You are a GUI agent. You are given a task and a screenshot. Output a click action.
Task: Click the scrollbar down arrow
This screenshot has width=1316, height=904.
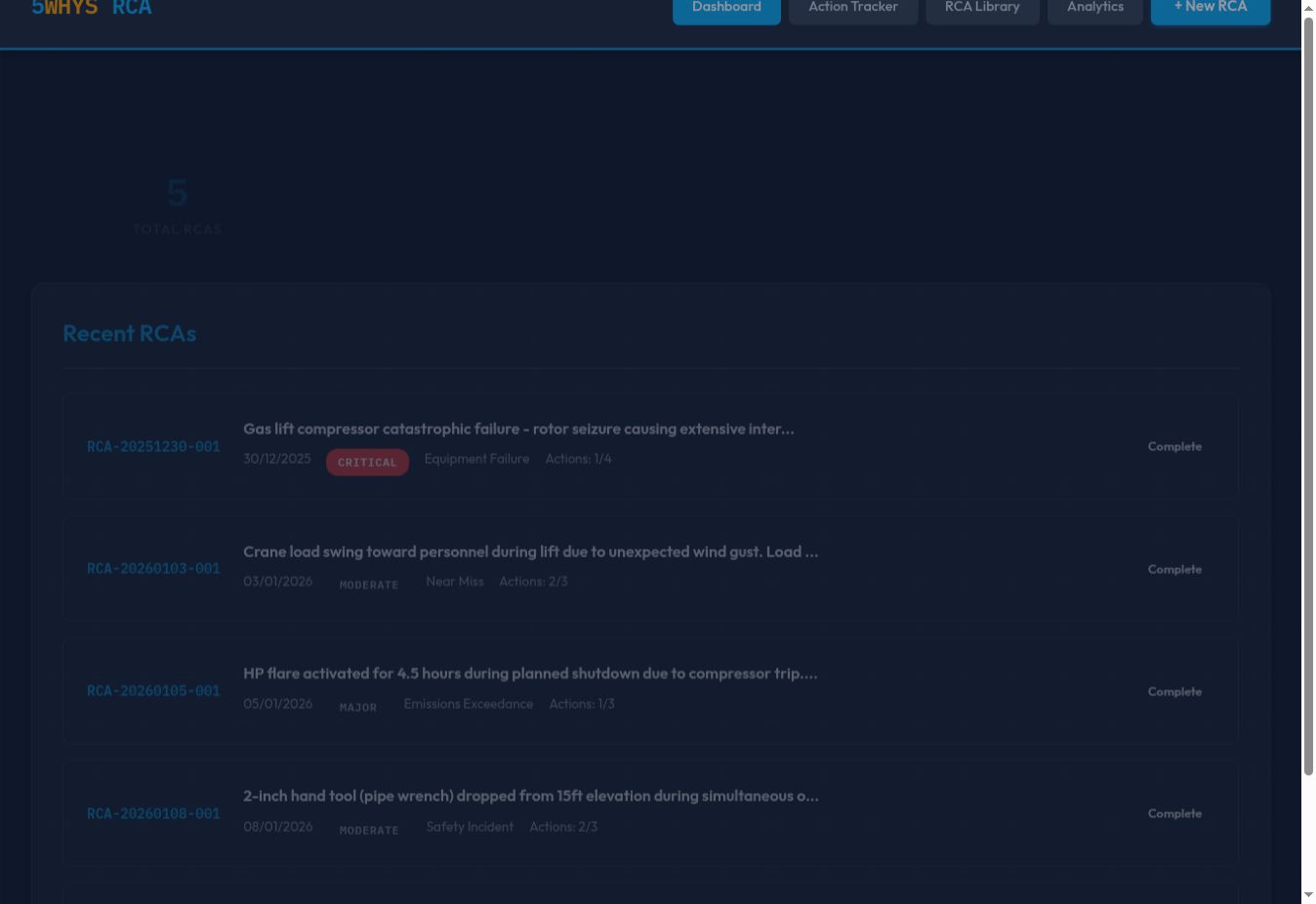pyautogui.click(x=1309, y=895)
